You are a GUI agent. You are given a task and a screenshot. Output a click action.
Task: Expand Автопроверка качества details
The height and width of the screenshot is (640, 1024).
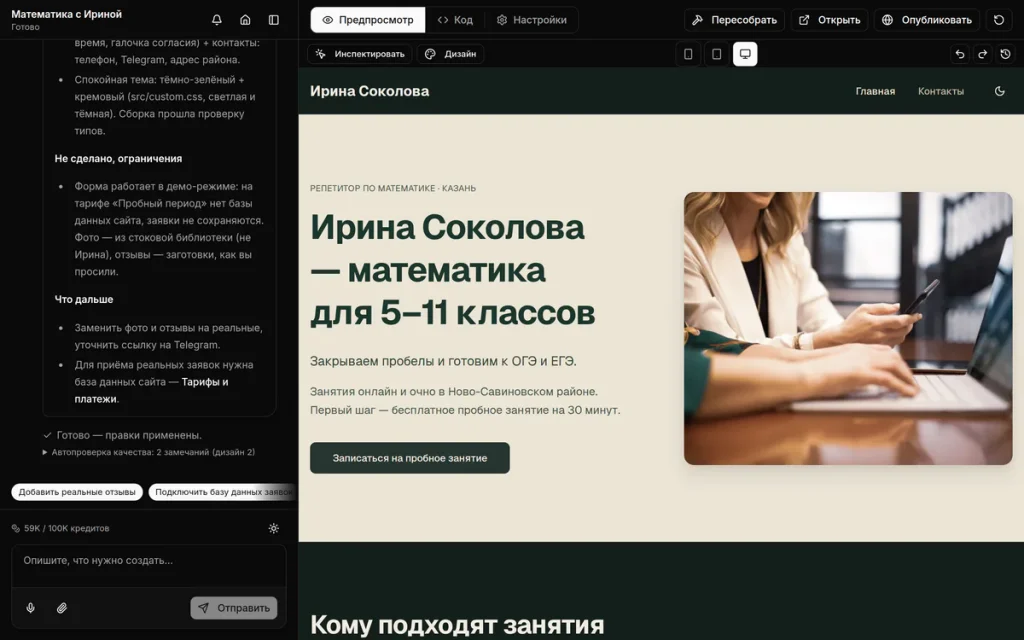coord(149,452)
